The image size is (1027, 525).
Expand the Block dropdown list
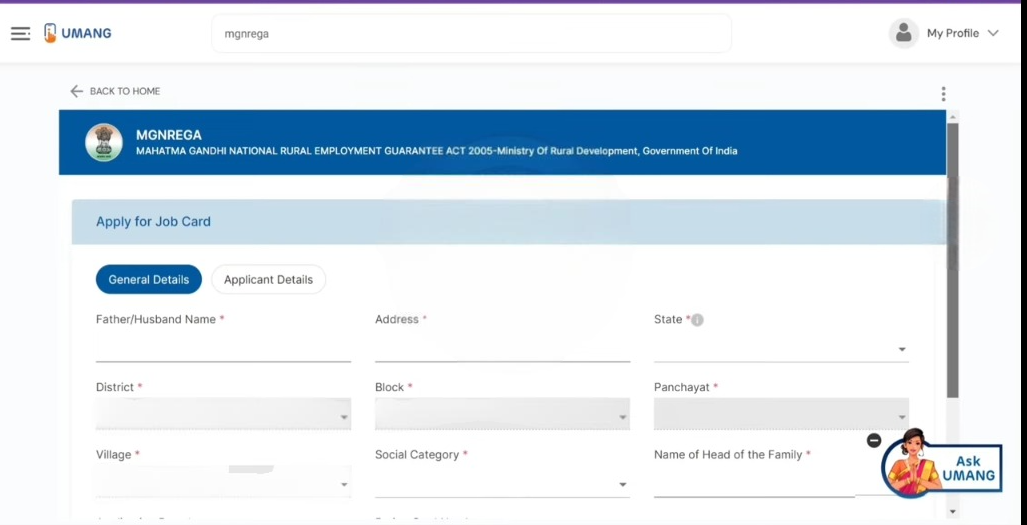click(502, 415)
